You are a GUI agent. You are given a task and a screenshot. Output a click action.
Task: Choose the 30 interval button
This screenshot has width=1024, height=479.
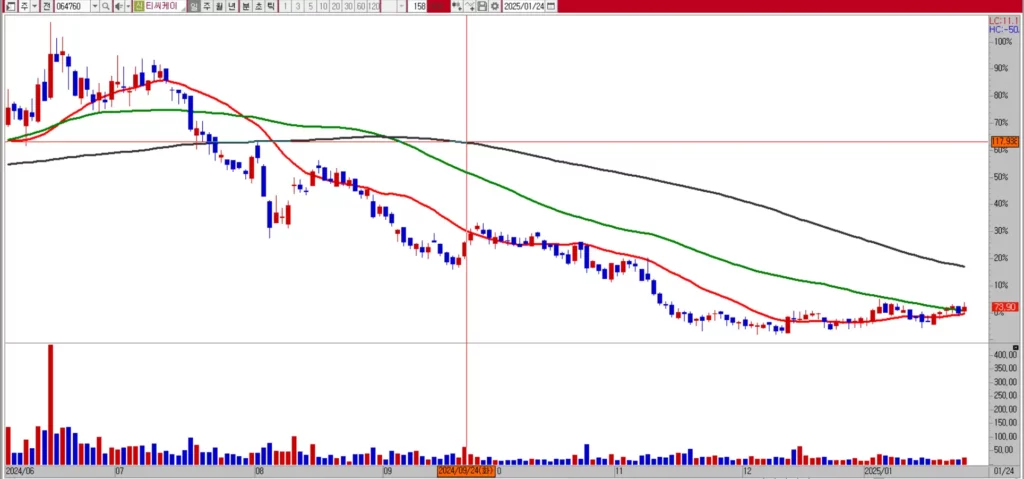tap(348, 7)
